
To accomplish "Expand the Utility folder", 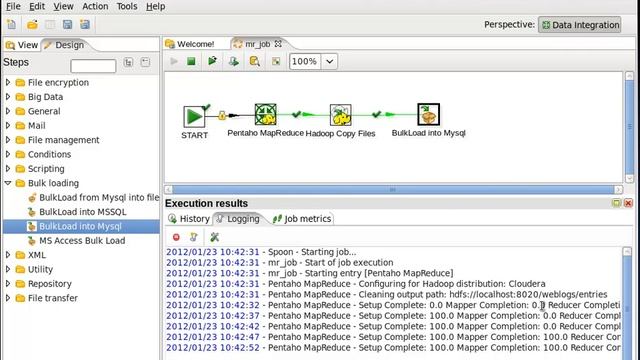I will tap(8, 269).
